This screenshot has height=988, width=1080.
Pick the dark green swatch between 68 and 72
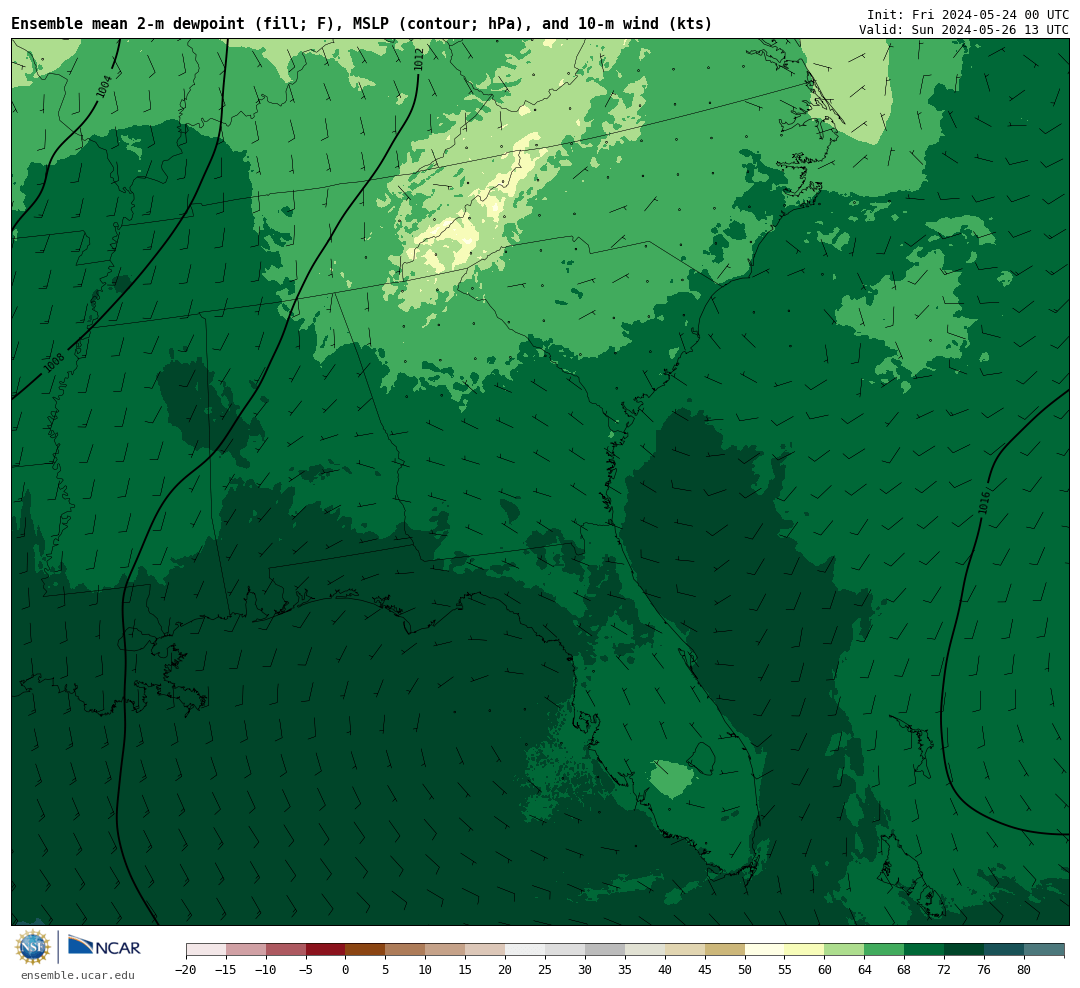pos(925,950)
